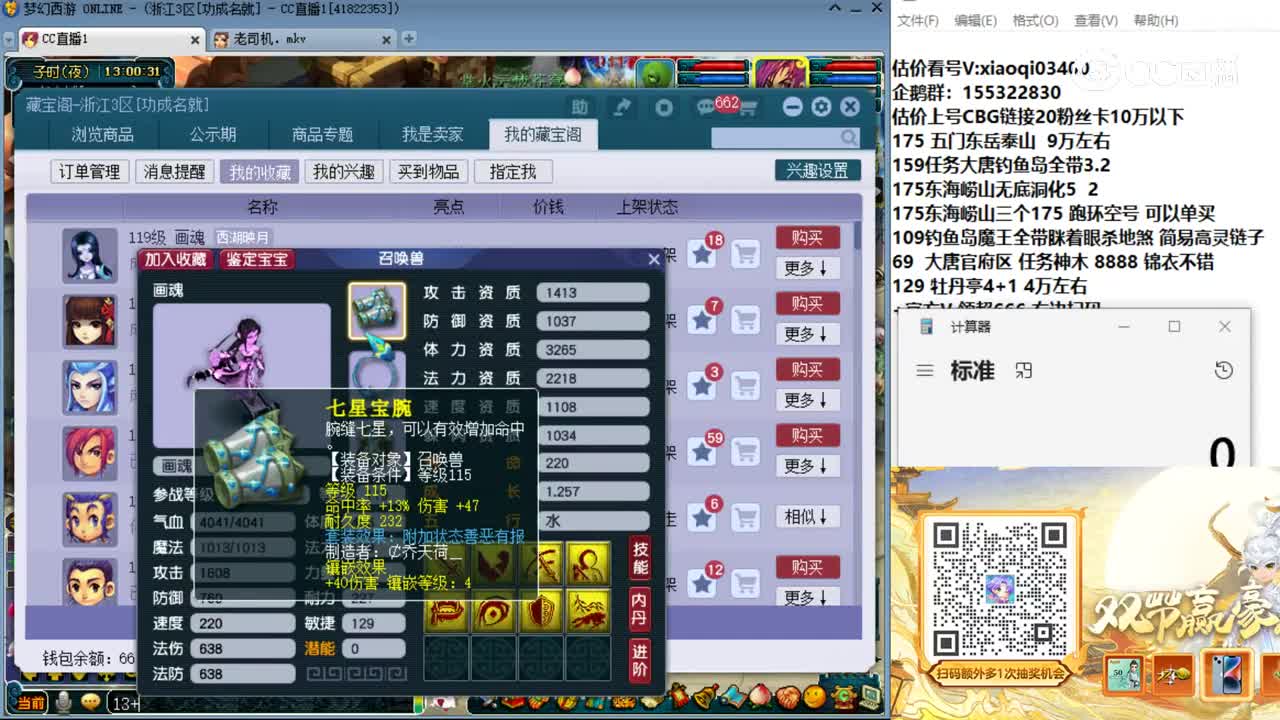Favorite star icon with badge 12
This screenshot has height=720, width=1280.
coord(703,584)
